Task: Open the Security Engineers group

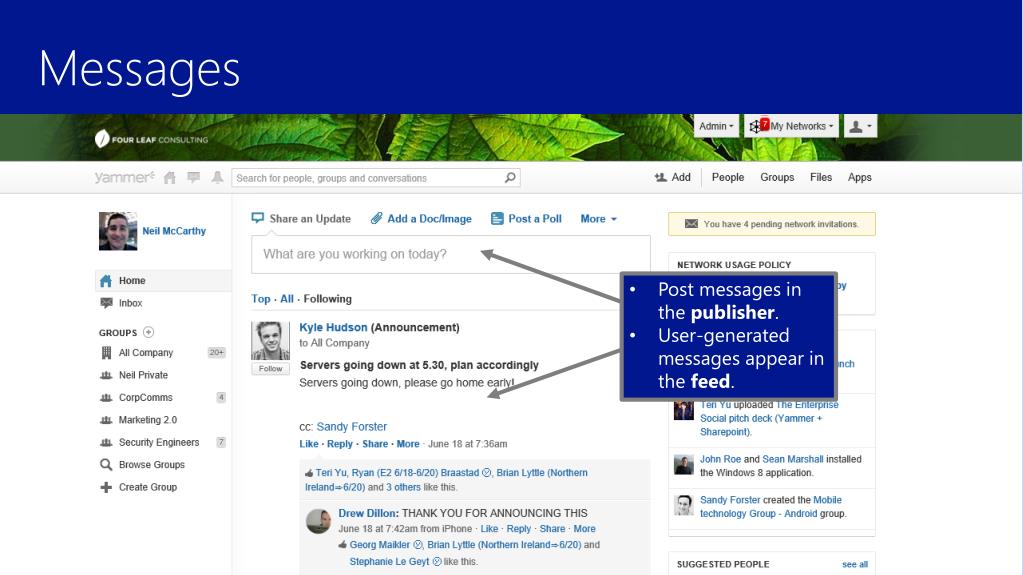Action: [x=159, y=443]
